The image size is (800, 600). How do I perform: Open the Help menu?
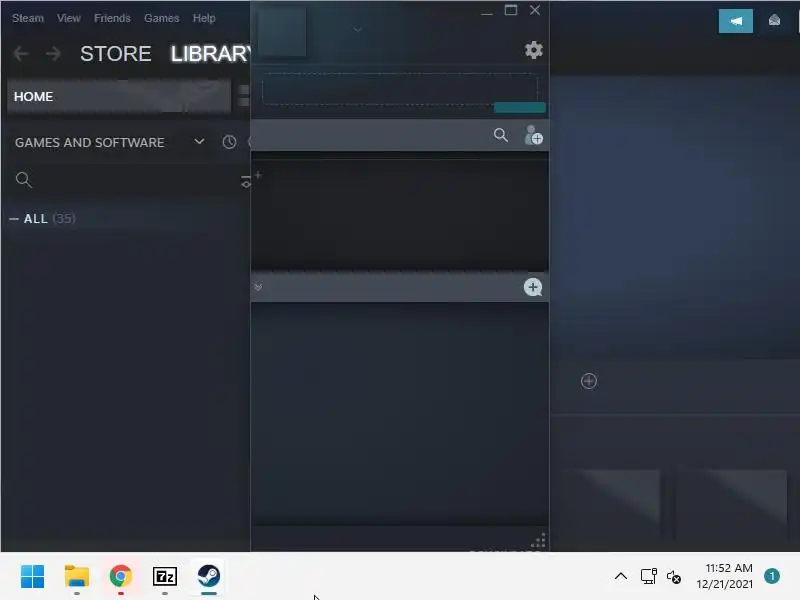pyautogui.click(x=204, y=18)
